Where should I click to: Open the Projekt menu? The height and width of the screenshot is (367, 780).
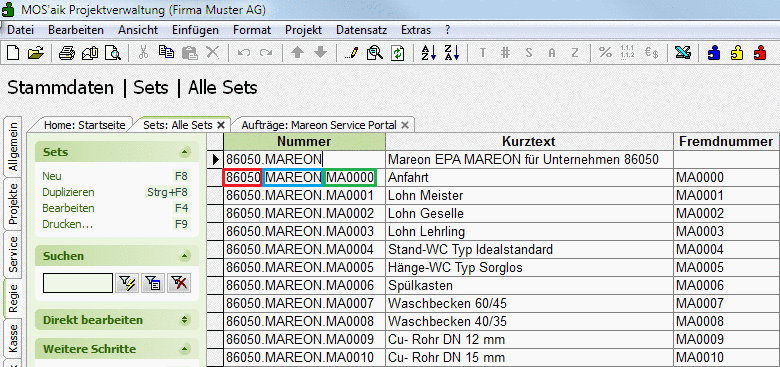(x=303, y=30)
